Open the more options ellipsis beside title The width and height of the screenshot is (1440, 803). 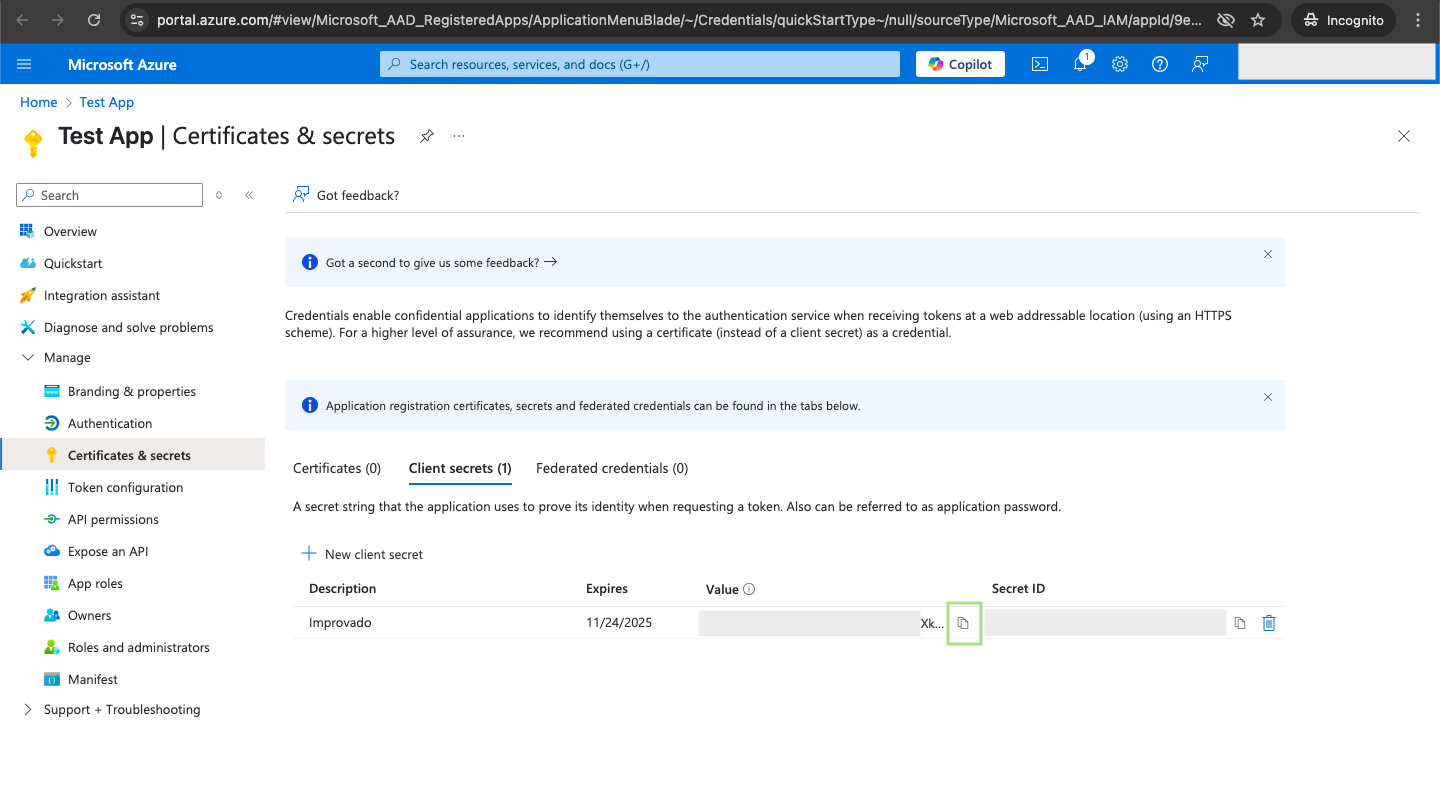[459, 136]
